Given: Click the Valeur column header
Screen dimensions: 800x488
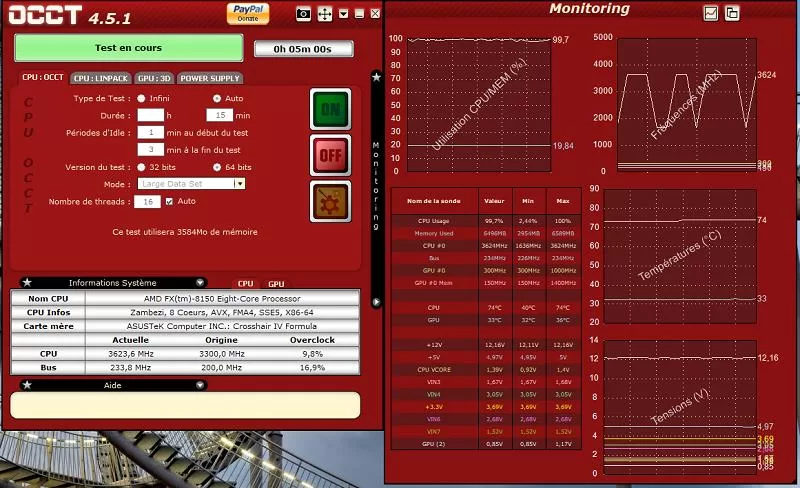Looking at the screenshot, I should [x=494, y=201].
